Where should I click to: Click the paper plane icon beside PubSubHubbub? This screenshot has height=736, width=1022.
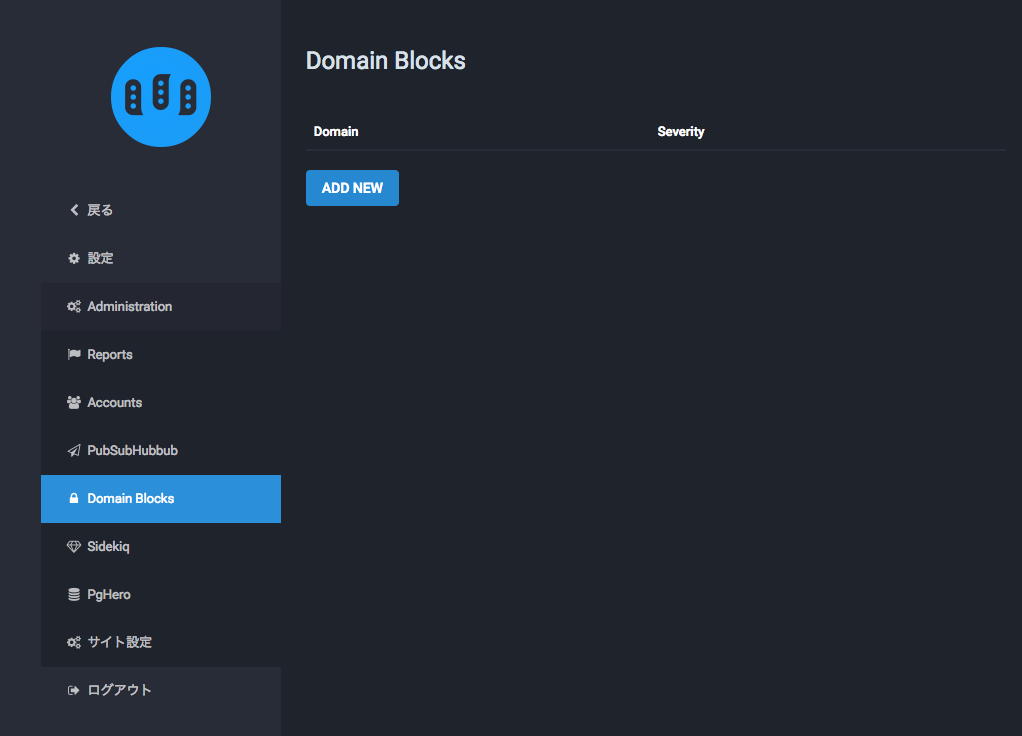pyautogui.click(x=74, y=450)
